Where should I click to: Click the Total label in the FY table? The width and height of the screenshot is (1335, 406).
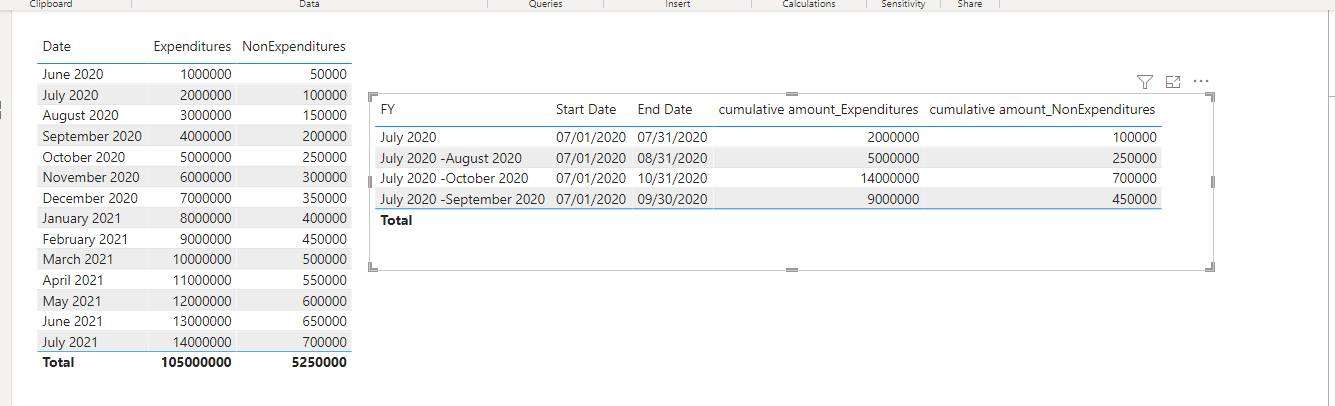click(x=396, y=220)
